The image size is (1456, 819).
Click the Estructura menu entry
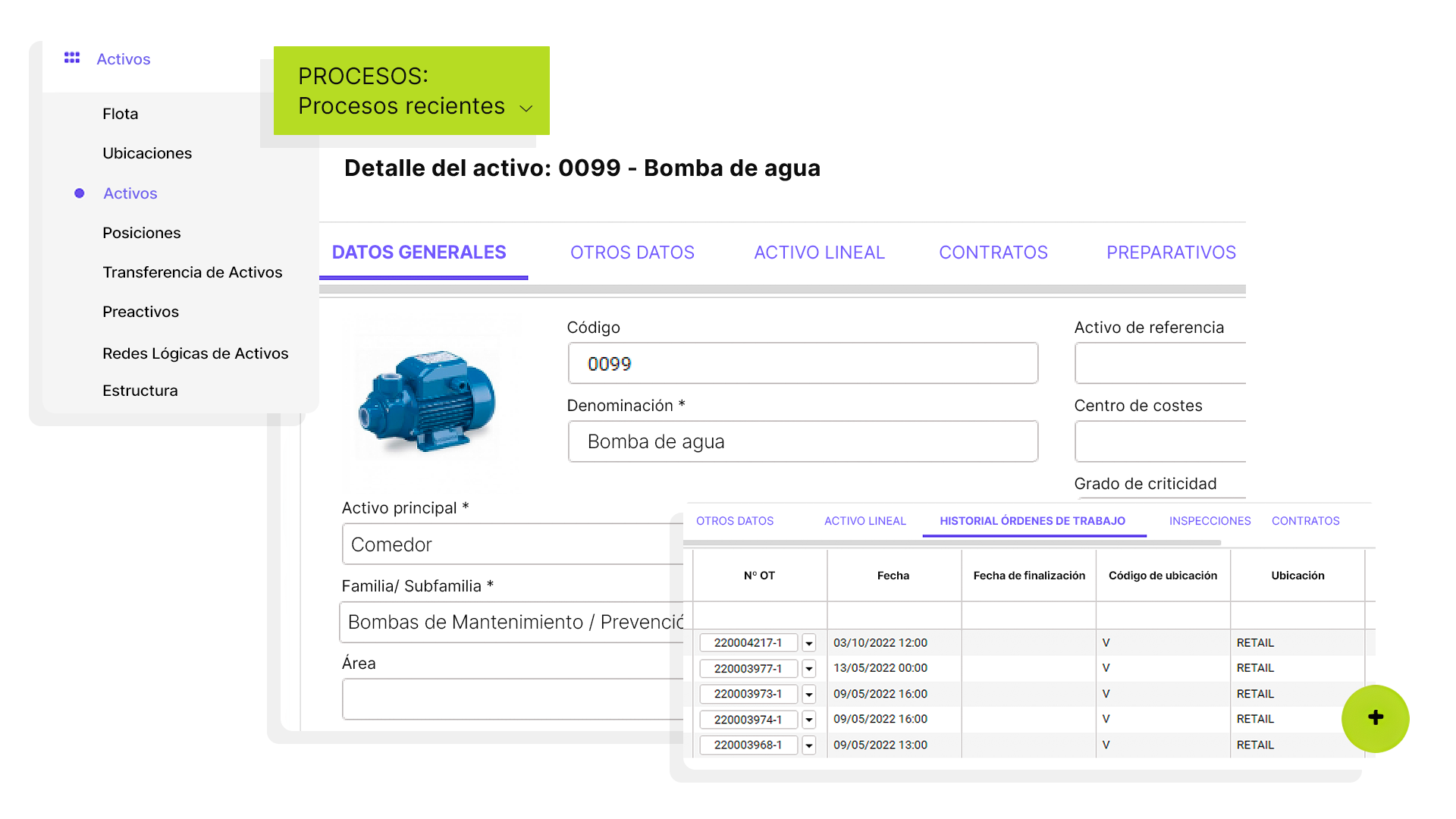(140, 390)
